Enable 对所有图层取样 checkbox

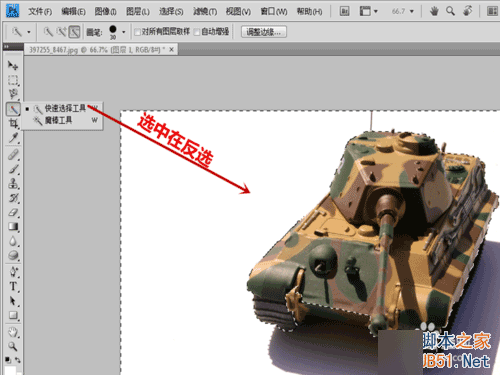(x=137, y=32)
